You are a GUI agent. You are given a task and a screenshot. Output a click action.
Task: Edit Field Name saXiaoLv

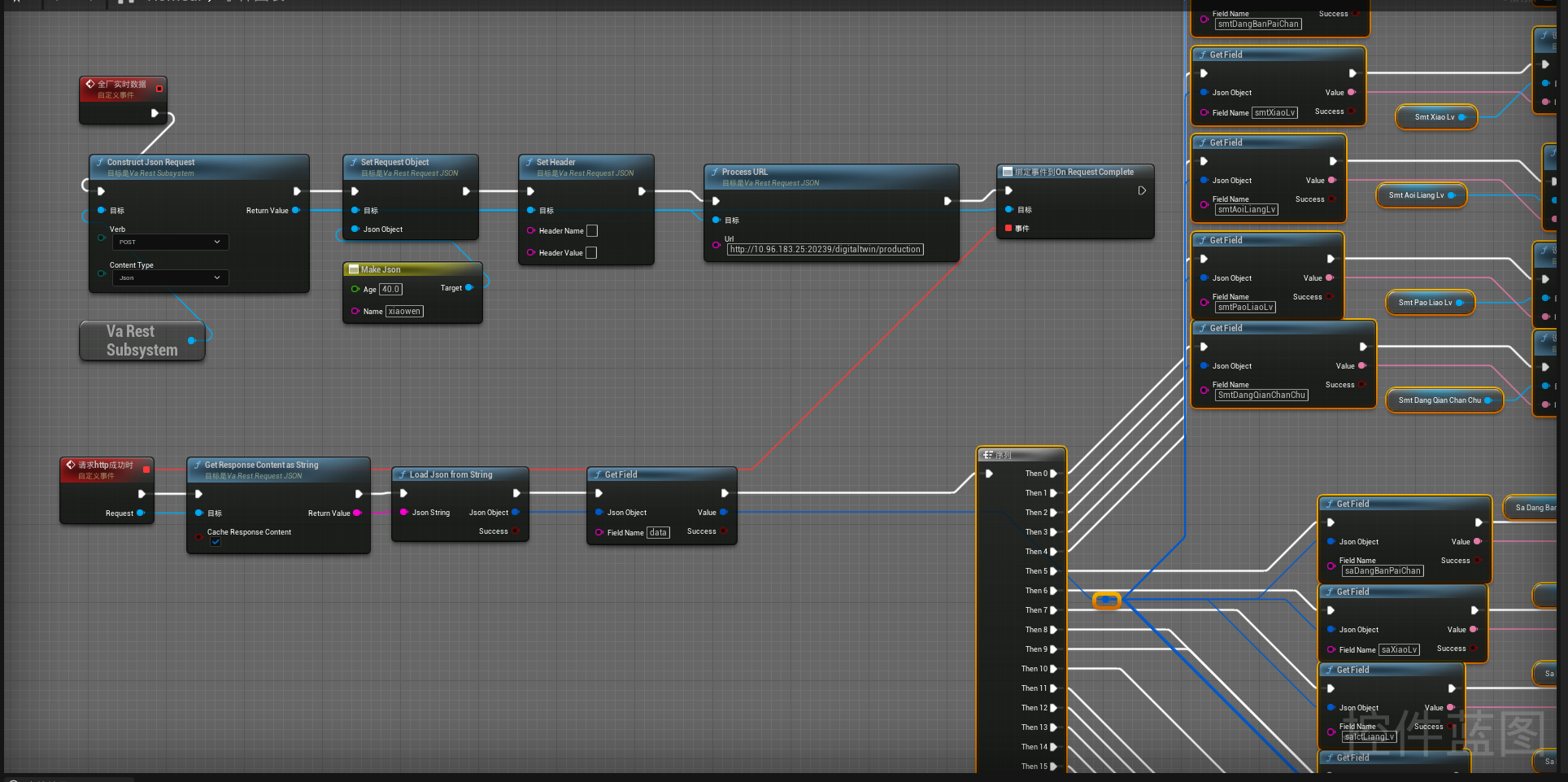[x=1400, y=650]
